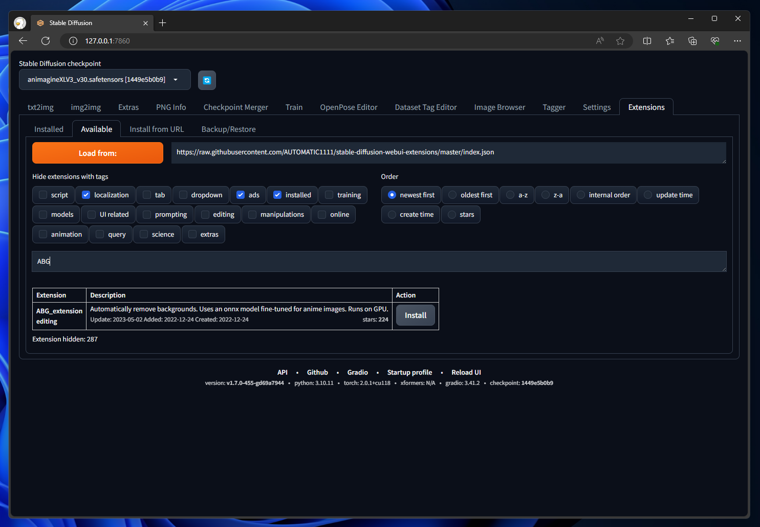
Task: Switch to the img2img tab
Action: [x=86, y=107]
